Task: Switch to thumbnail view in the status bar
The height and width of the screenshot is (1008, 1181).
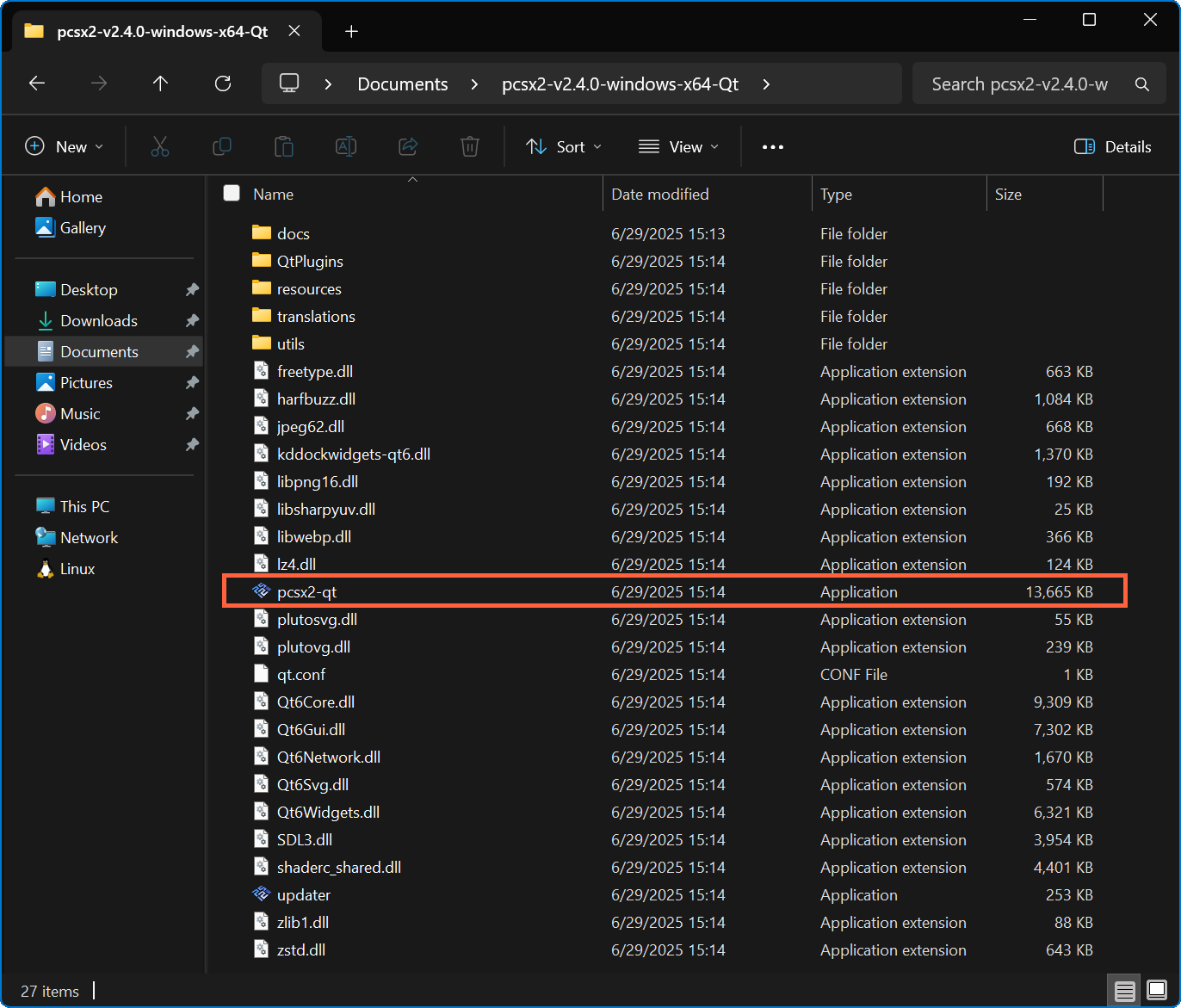Action: click(x=1158, y=990)
